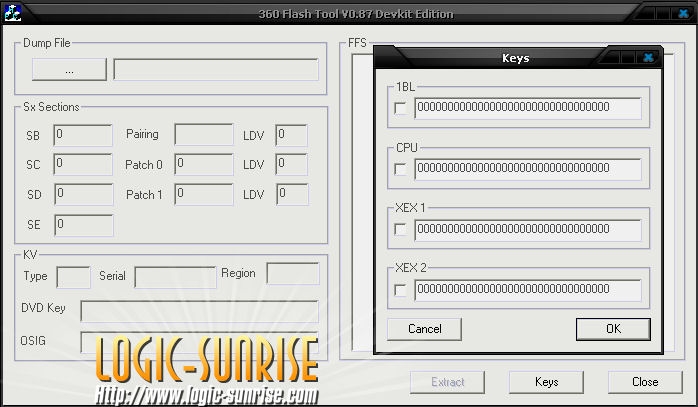
Task: Click the DVD Key field
Action: point(199,311)
